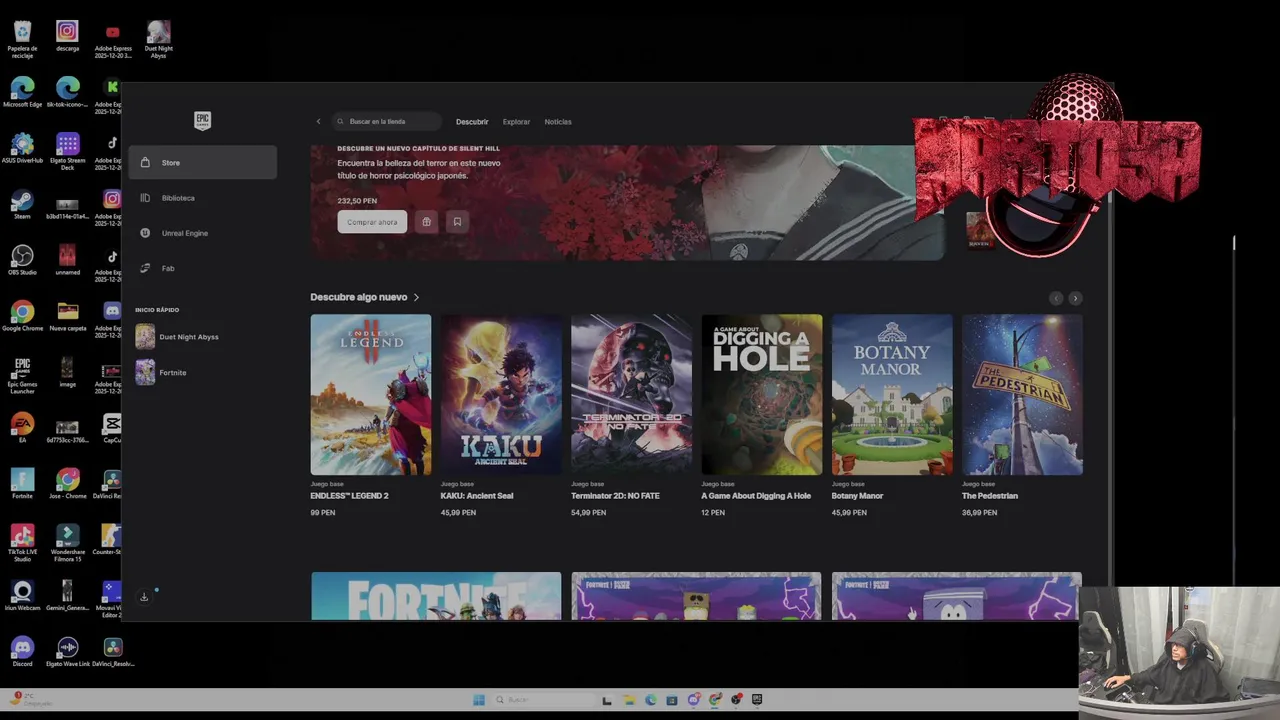
Task: Select the Wondershare Filmora 15 desktop icon
Action: pos(67,544)
